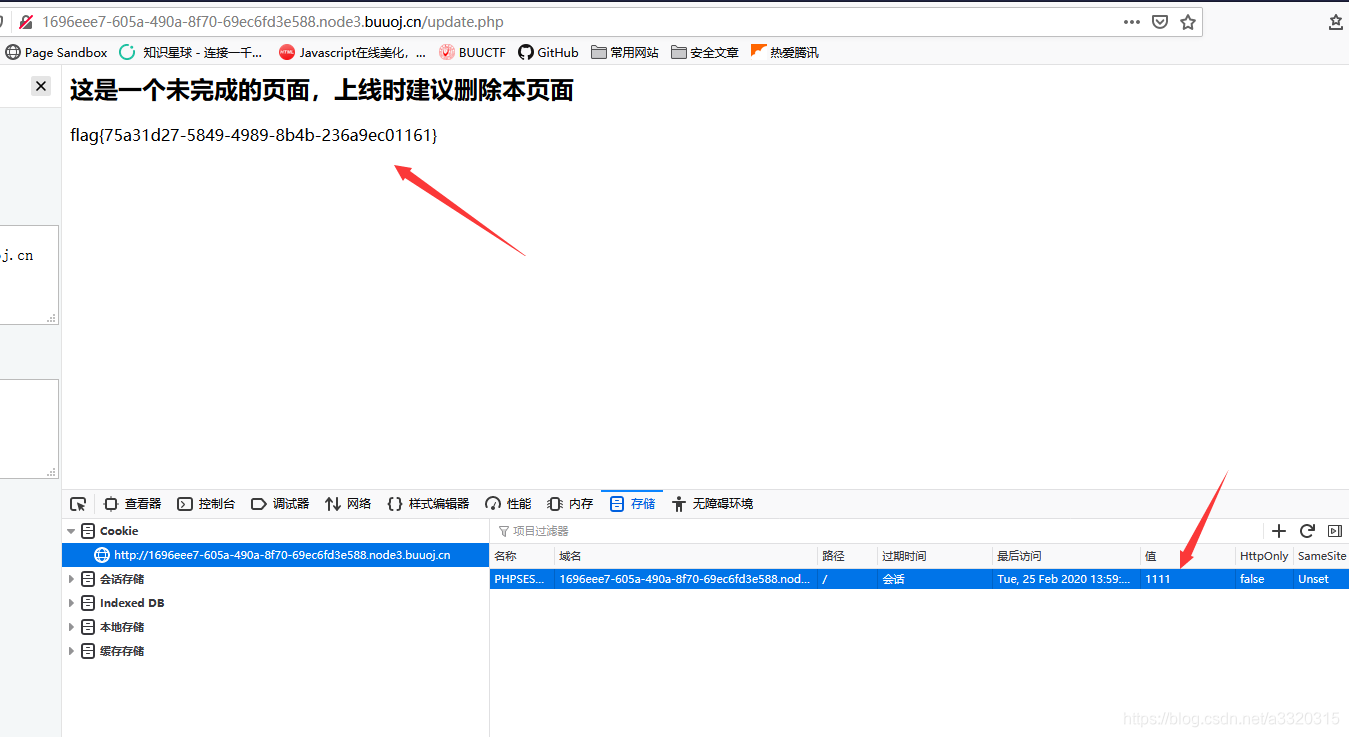This screenshot has height=737, width=1349.
Task: Click the HttpOnly false cell
Action: [x=1264, y=579]
